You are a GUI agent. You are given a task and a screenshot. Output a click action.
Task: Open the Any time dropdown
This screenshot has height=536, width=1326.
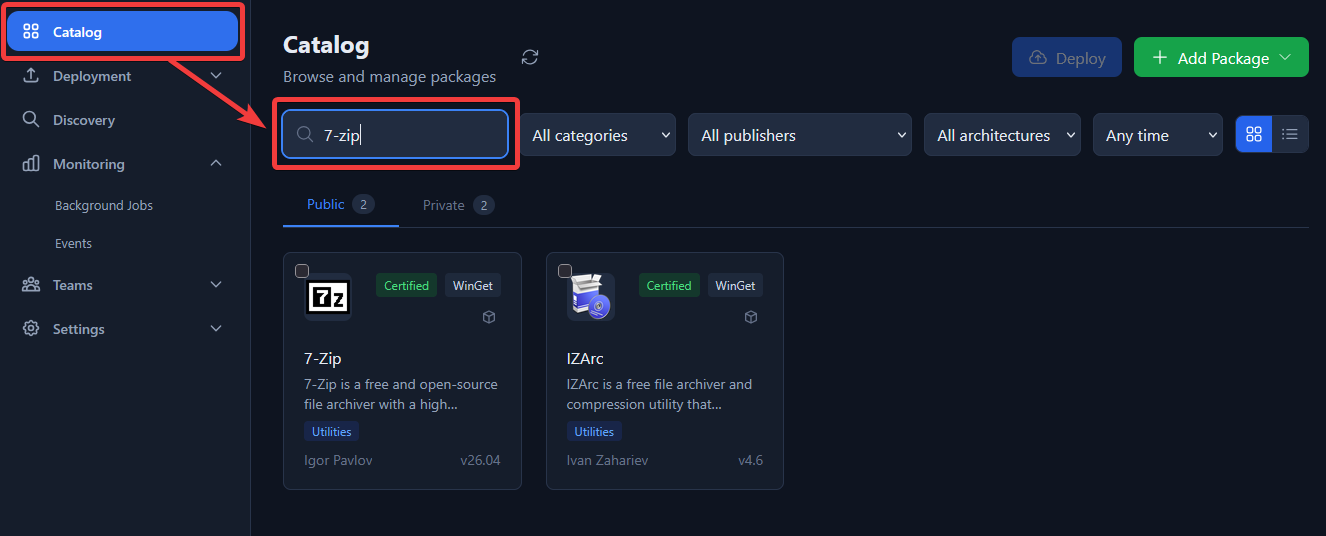click(1158, 135)
